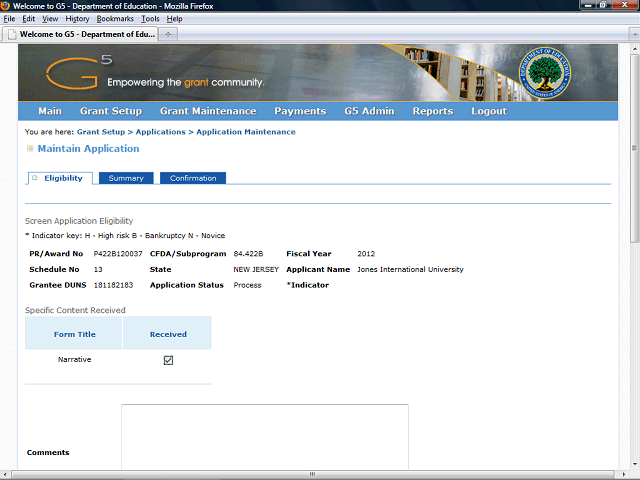Image resolution: width=640 pixels, height=480 pixels.
Task: Close the Firefox window
Action: [x=625, y=5]
